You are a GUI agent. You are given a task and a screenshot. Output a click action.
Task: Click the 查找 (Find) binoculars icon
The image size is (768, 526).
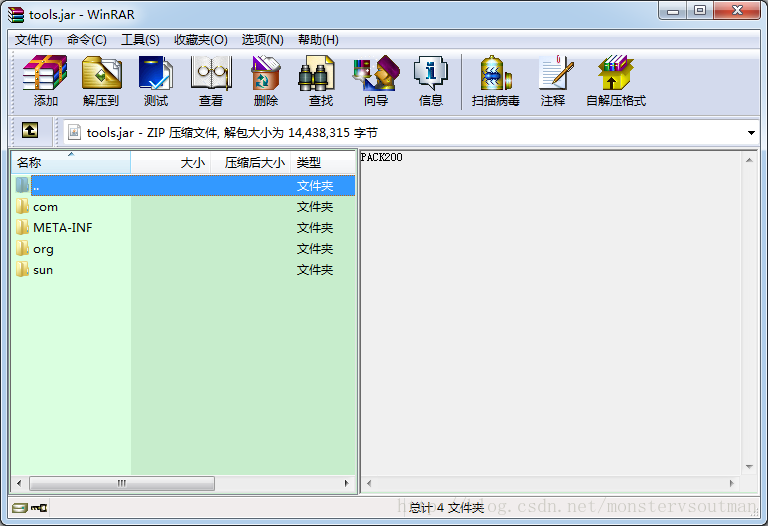[316, 73]
